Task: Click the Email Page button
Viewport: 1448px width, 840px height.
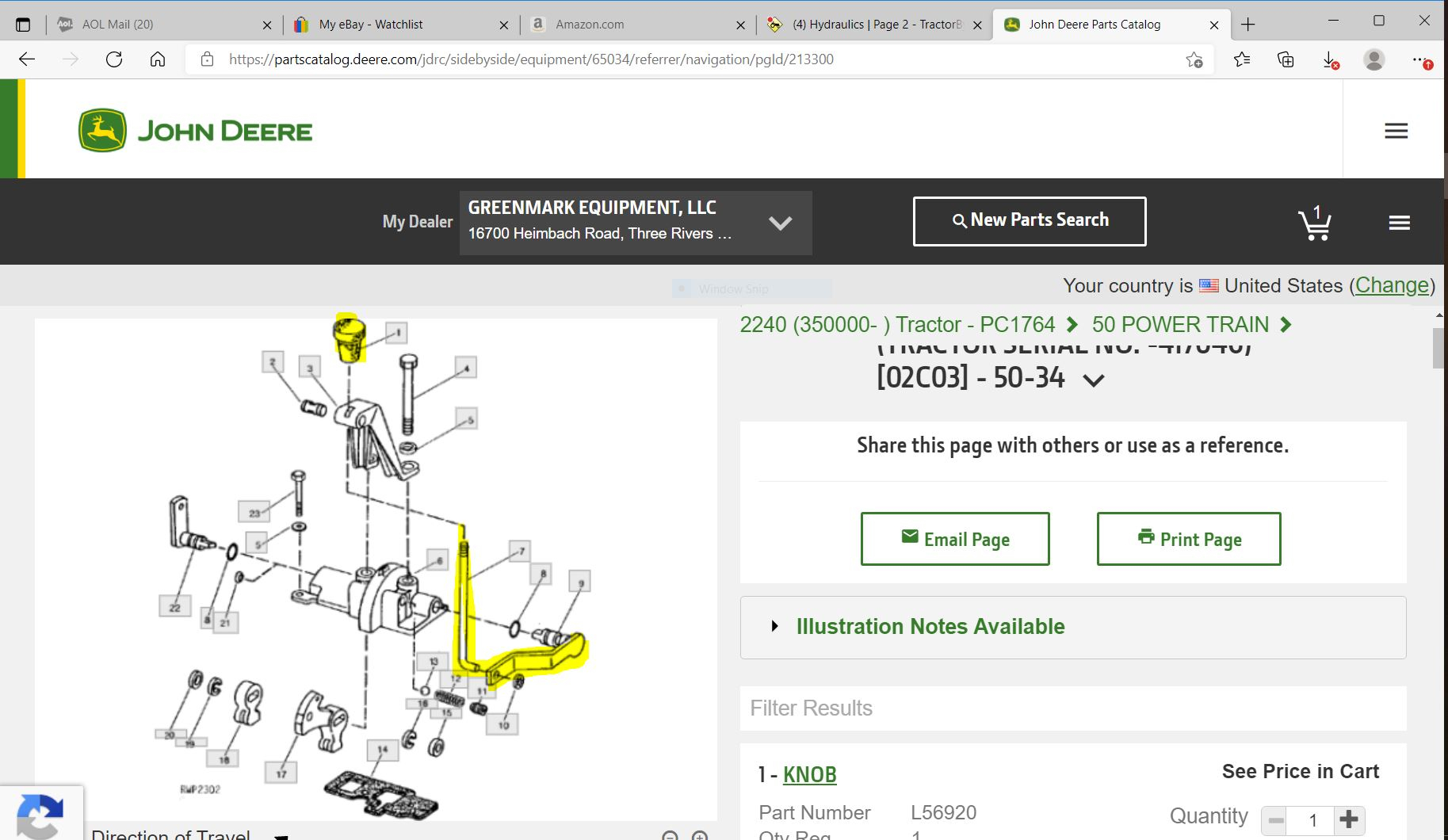Action: (x=955, y=539)
